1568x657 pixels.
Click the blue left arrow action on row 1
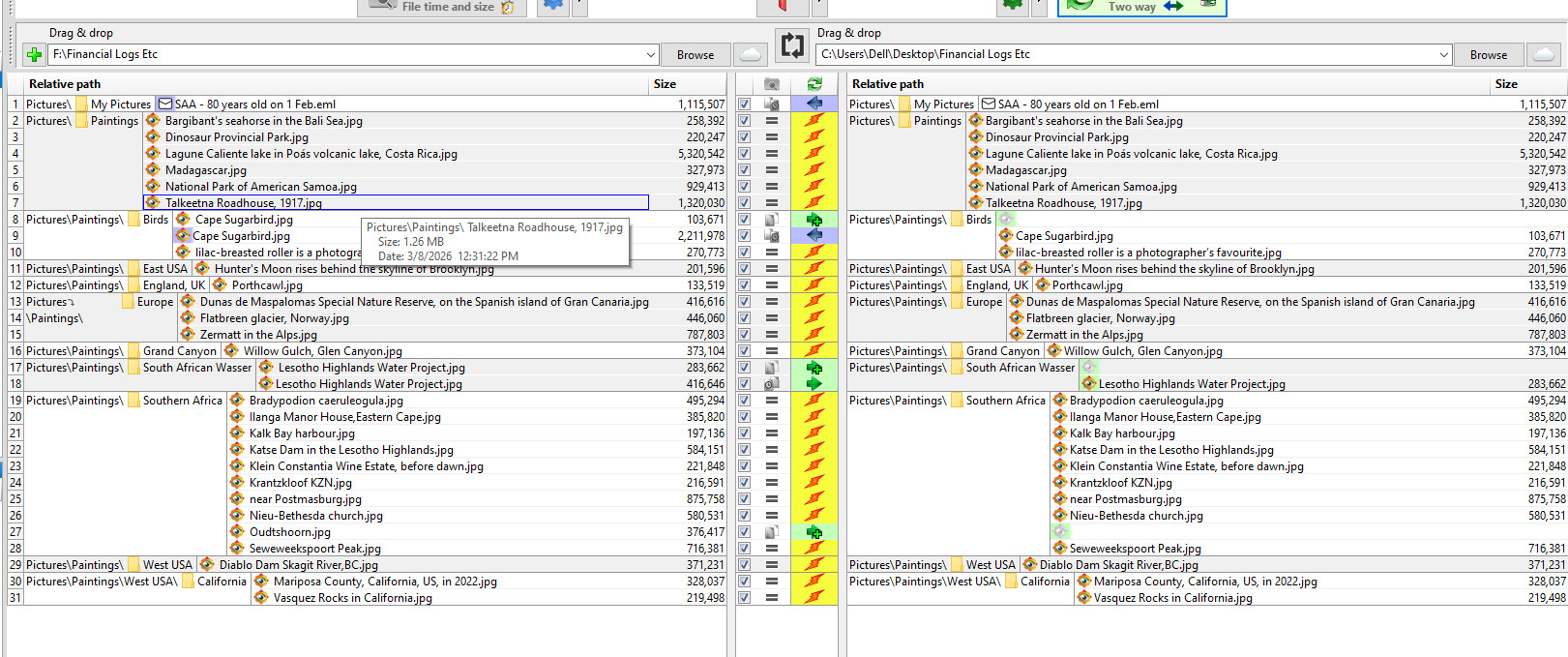tap(814, 104)
